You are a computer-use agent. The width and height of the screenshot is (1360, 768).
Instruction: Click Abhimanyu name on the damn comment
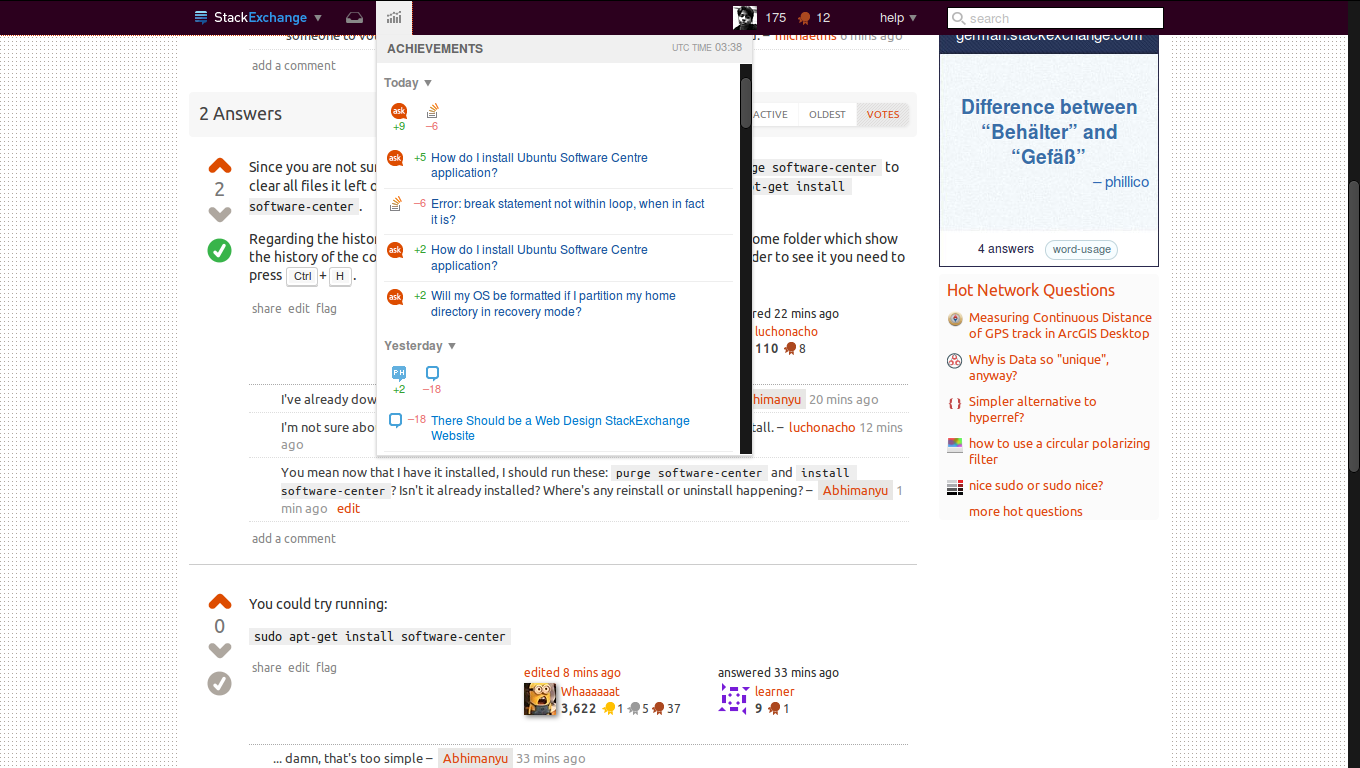click(475, 759)
